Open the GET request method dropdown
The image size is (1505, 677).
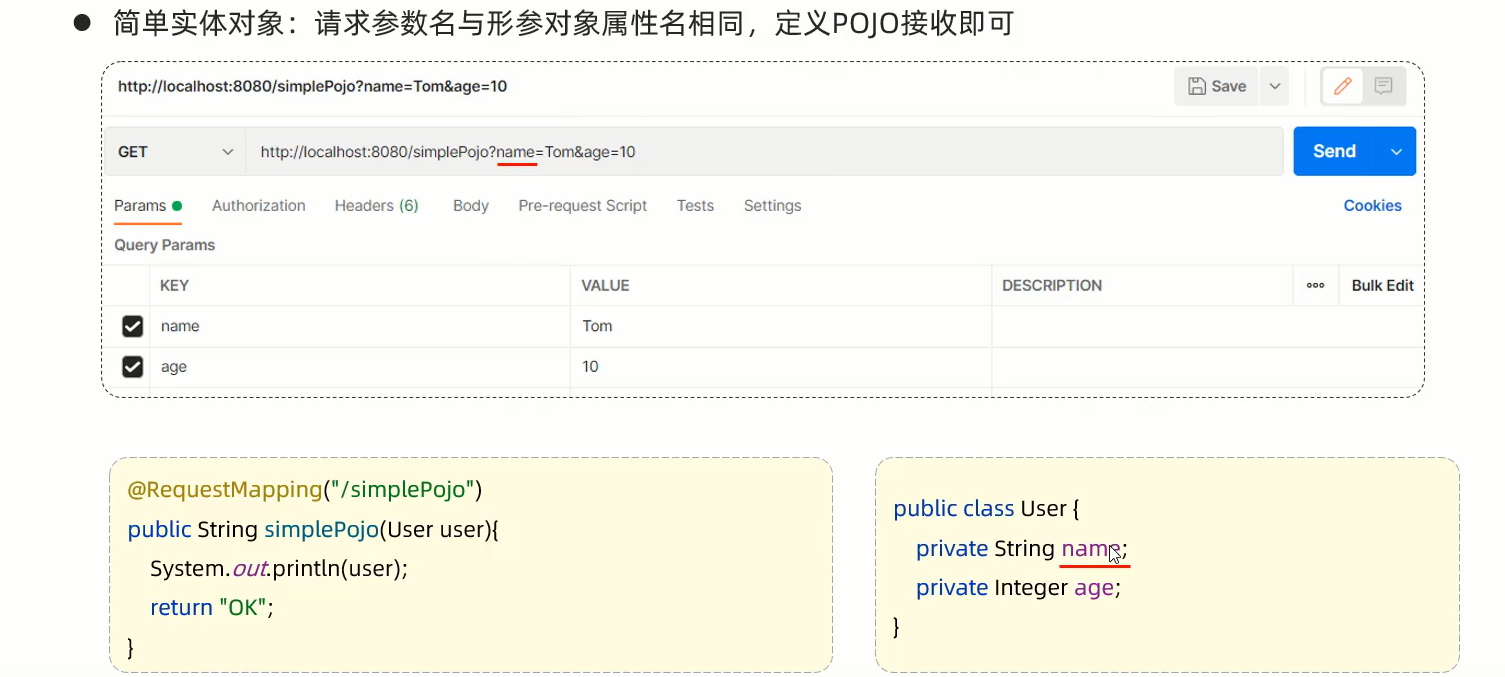pyautogui.click(x=175, y=151)
